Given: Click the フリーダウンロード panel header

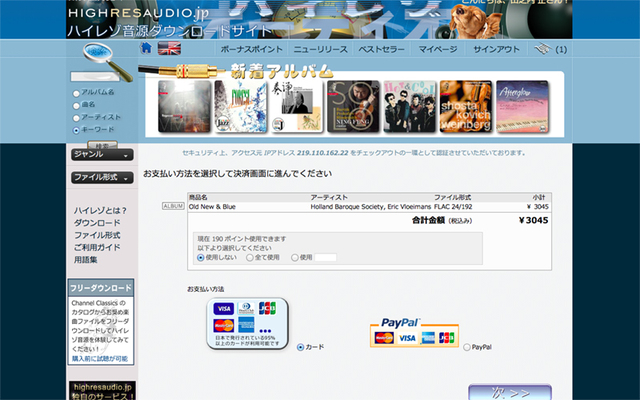Looking at the screenshot, I should pos(101,288).
